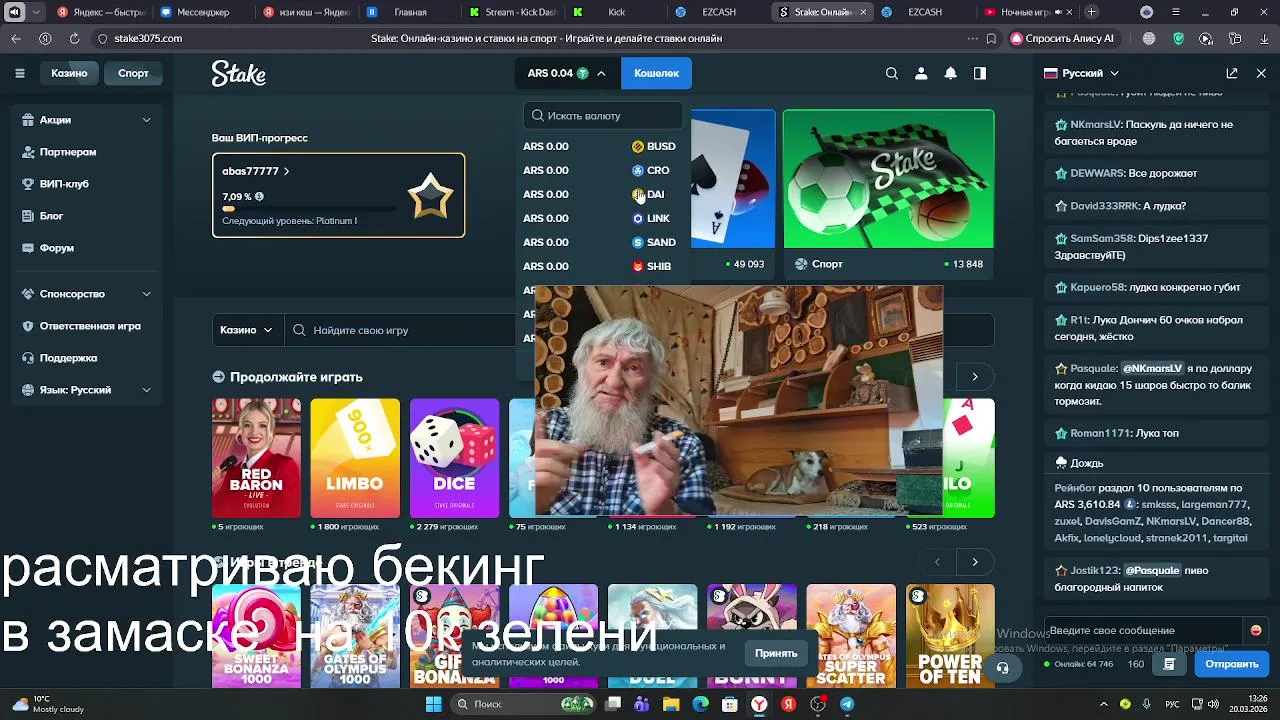
Task: Open Limbo game thumbnail
Action: 355,458
